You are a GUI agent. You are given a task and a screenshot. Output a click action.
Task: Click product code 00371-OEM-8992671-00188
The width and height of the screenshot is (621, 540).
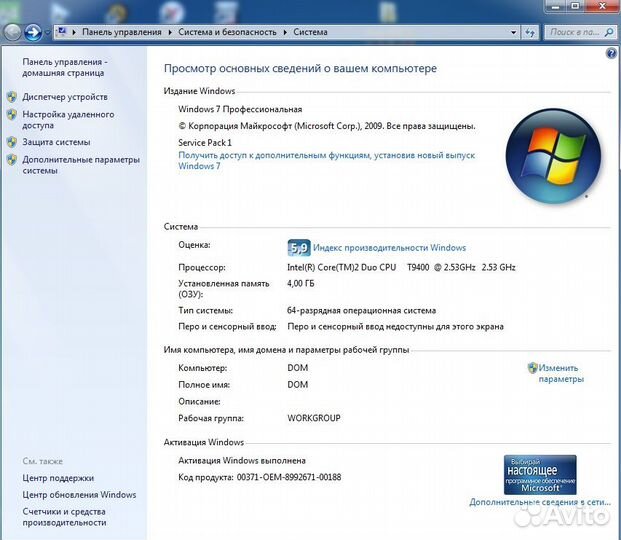[x=289, y=477]
